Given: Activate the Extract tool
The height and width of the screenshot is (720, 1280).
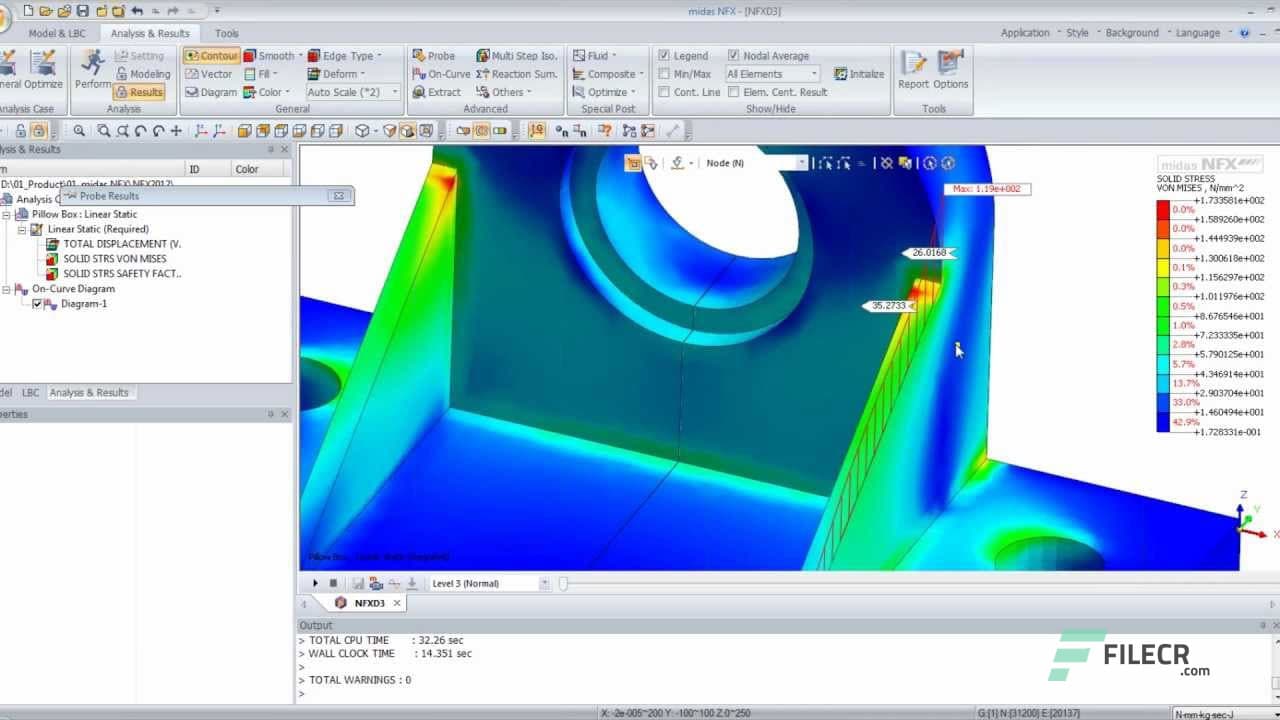Looking at the screenshot, I should pos(440,92).
